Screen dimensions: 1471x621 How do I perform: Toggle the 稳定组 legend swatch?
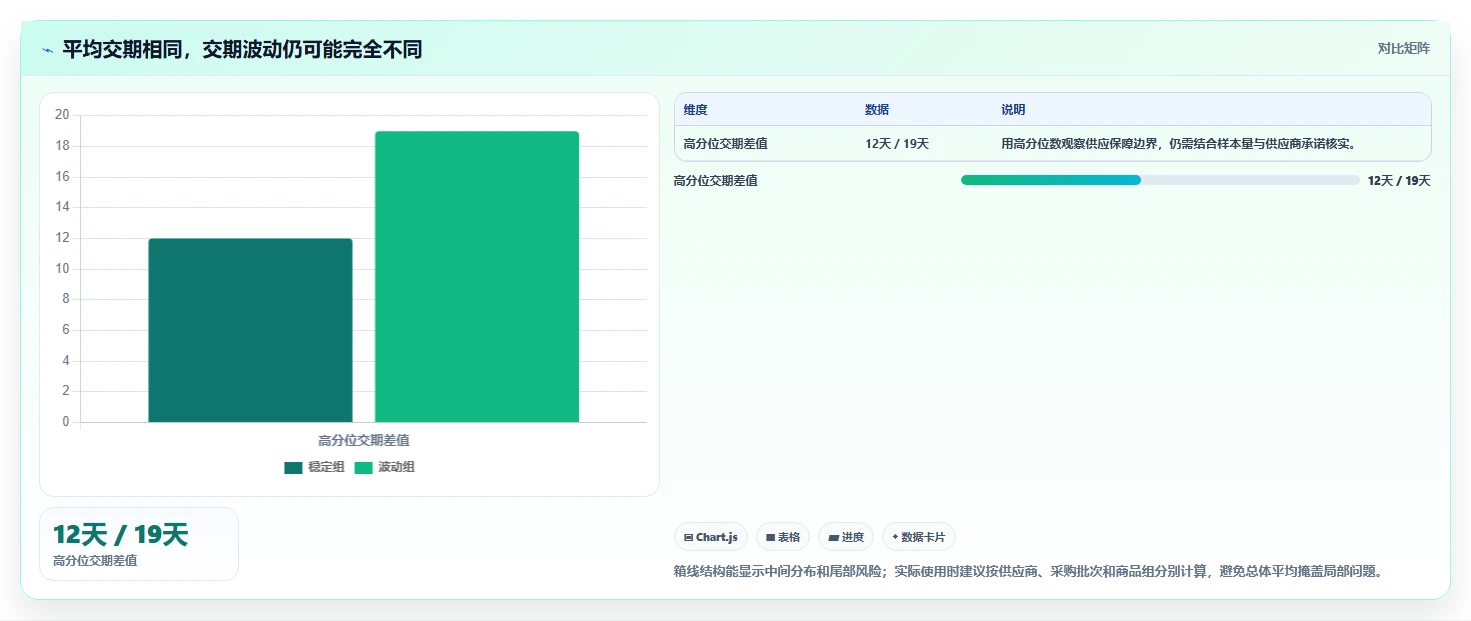293,468
